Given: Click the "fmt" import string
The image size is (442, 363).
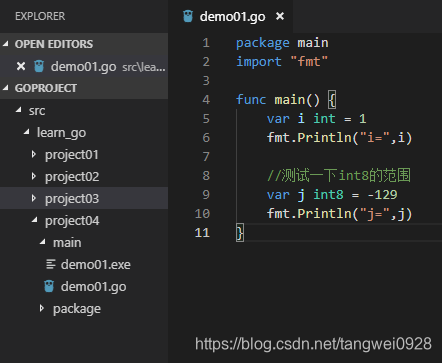Looking at the screenshot, I should pos(309,62).
